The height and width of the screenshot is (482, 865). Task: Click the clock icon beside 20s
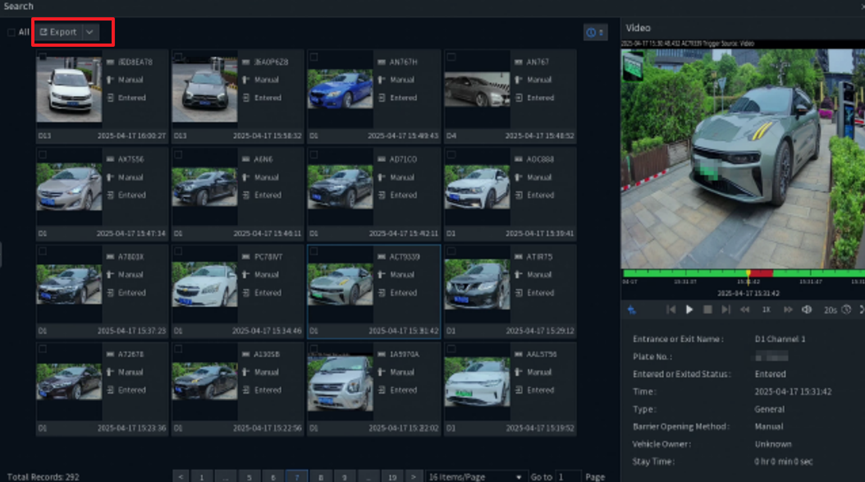point(846,310)
